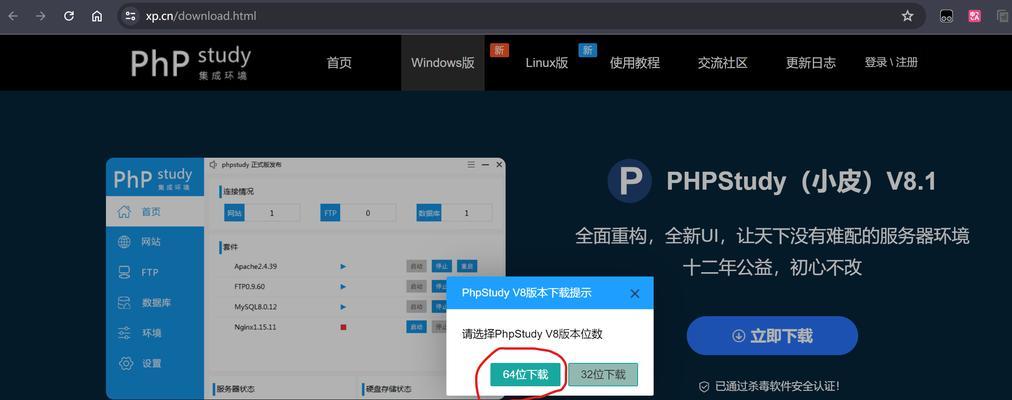Click the 请选择PhpStudy V8版本位数 prompt text
This screenshot has width=1012, height=400.
point(532,334)
